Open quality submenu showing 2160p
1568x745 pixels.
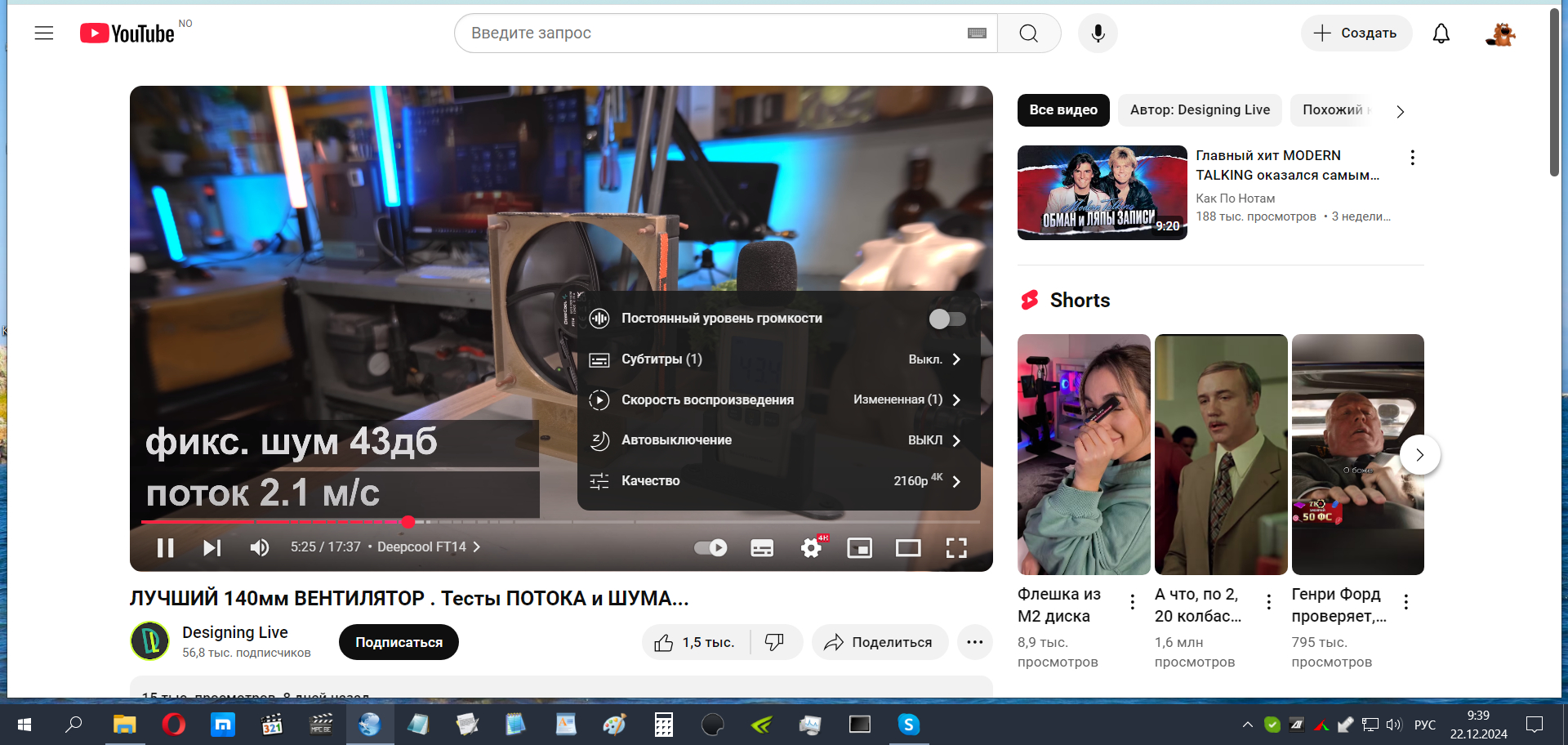[778, 481]
